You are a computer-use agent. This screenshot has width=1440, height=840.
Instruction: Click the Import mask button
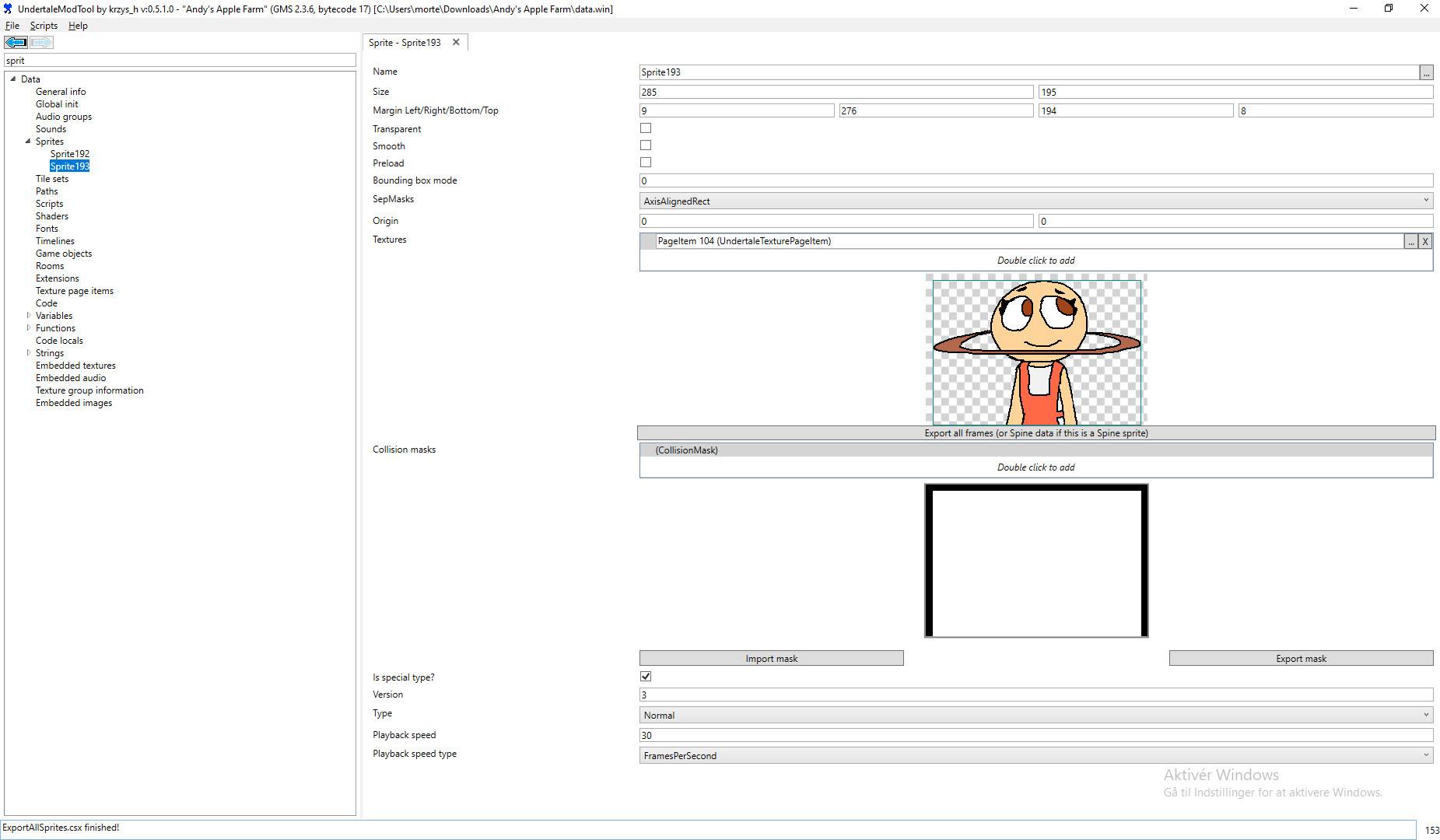(x=771, y=659)
